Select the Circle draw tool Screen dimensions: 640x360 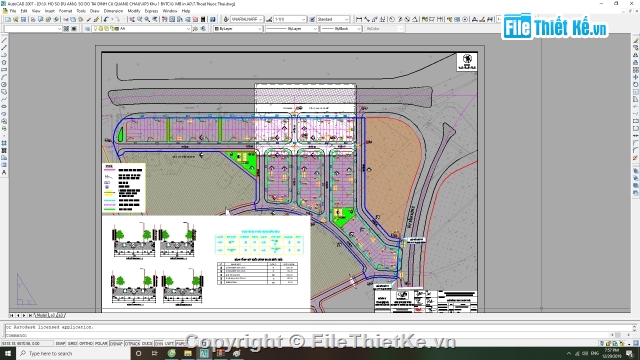4,84
